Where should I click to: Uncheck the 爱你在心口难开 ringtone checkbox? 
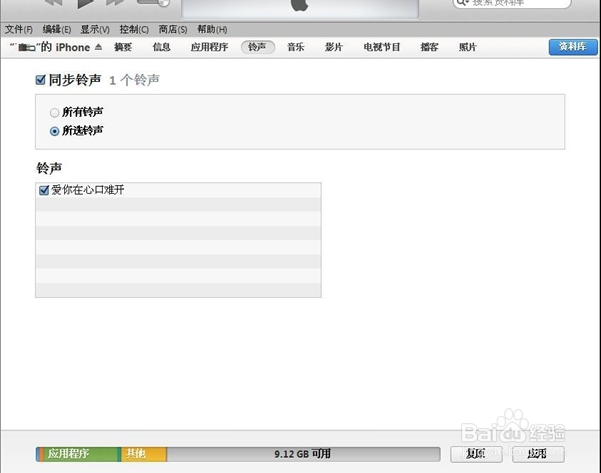tap(44, 190)
